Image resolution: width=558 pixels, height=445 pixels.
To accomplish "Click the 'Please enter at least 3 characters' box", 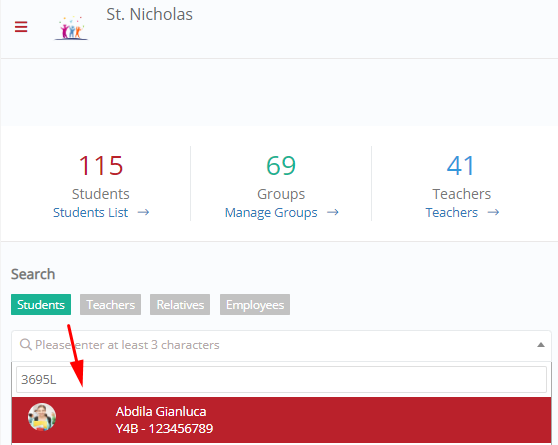I will coord(281,345).
